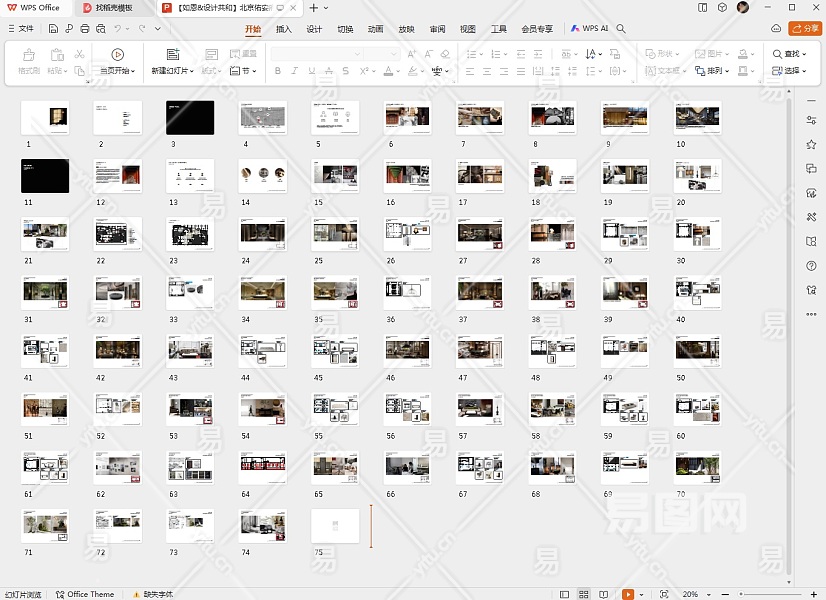This screenshot has height=600, width=826.
Task: Click the fit-to-window icon in status bar
Action: [x=664, y=594]
